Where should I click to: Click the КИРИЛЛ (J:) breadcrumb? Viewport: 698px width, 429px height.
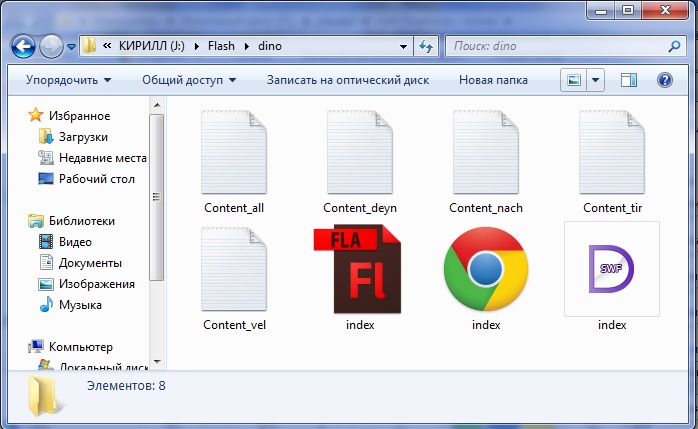(x=151, y=46)
